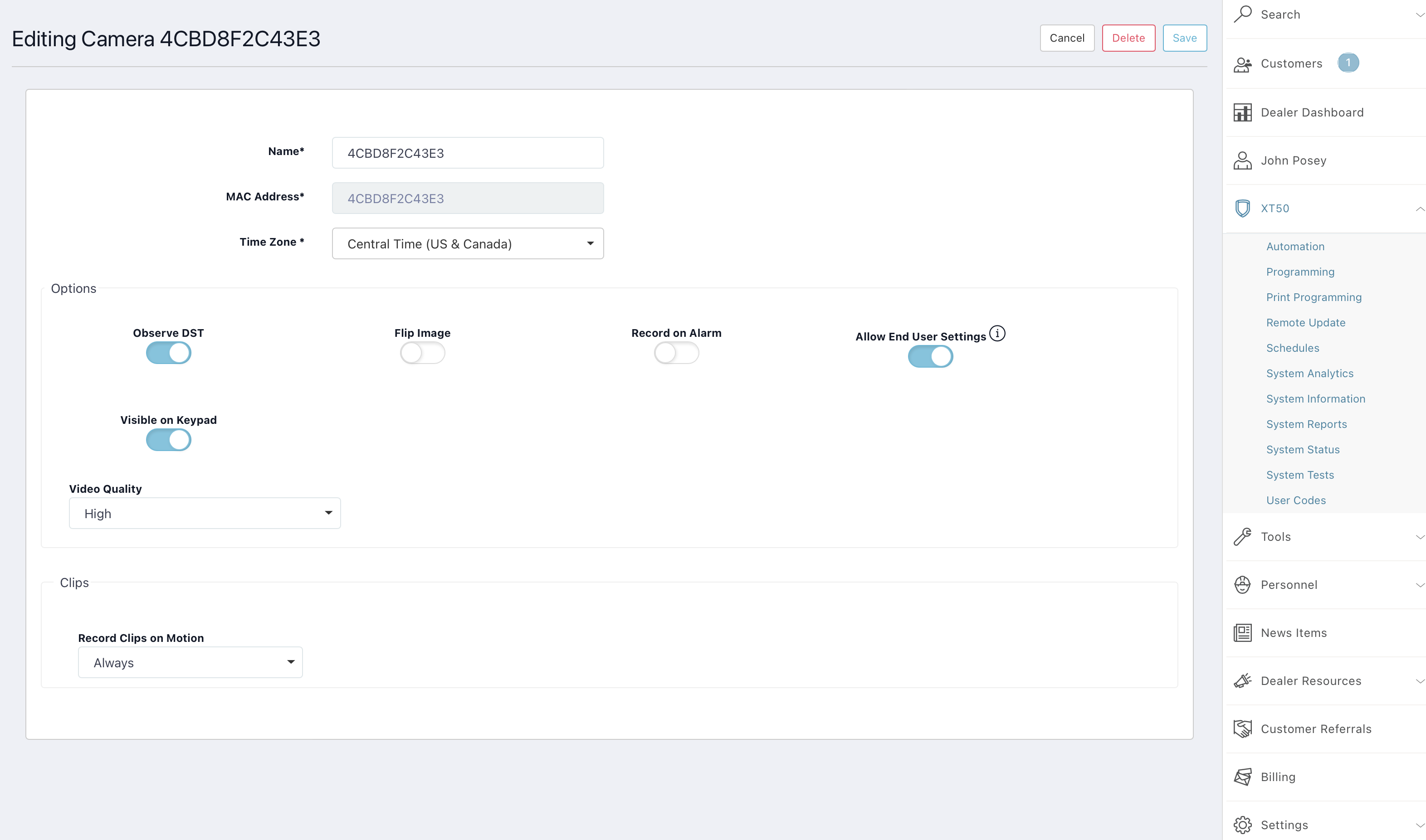Click the Search magnifier icon
This screenshot has height=840, width=1426.
[x=1242, y=14]
